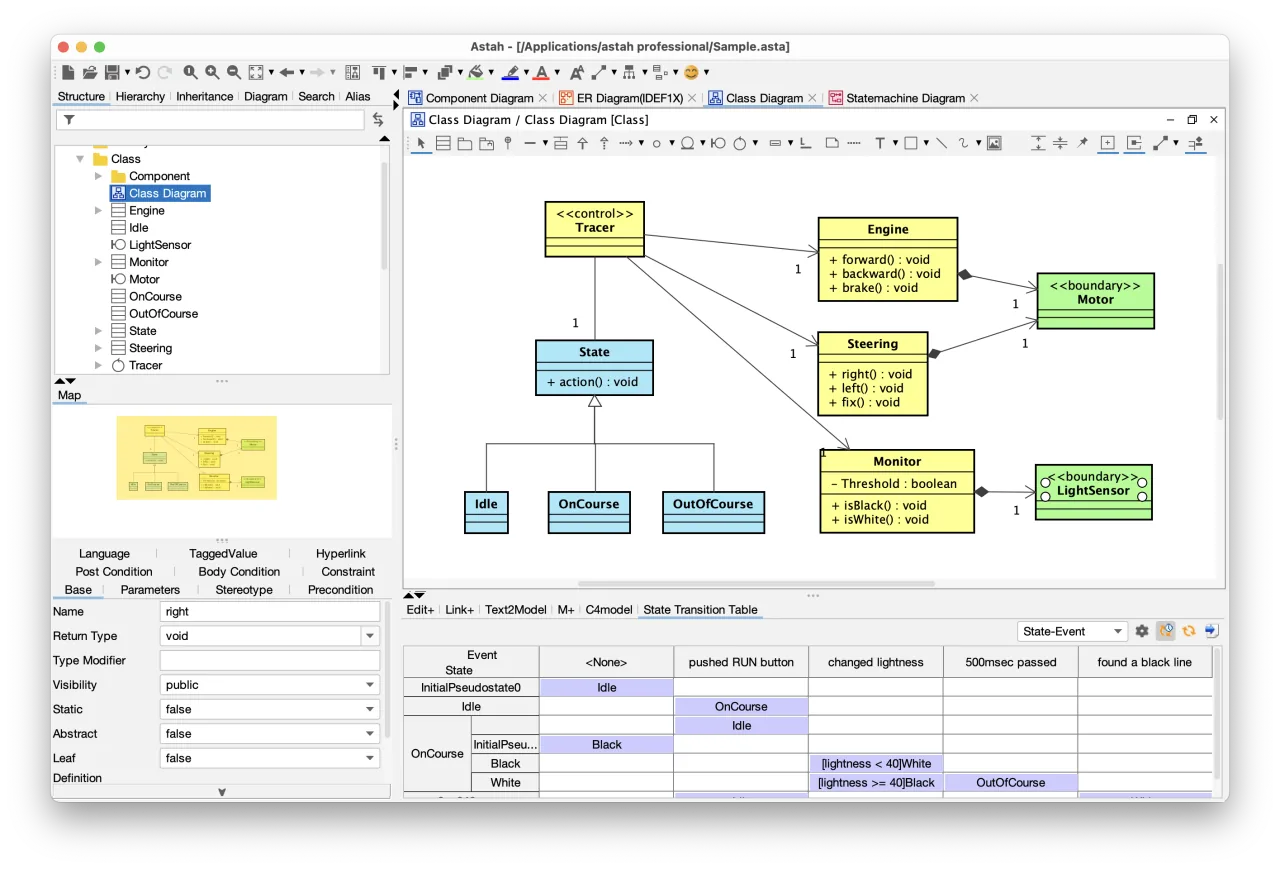Image resolution: width=1280 pixels, height=869 pixels.
Task: Select LightSensor in the structure tree
Action: pos(160,245)
